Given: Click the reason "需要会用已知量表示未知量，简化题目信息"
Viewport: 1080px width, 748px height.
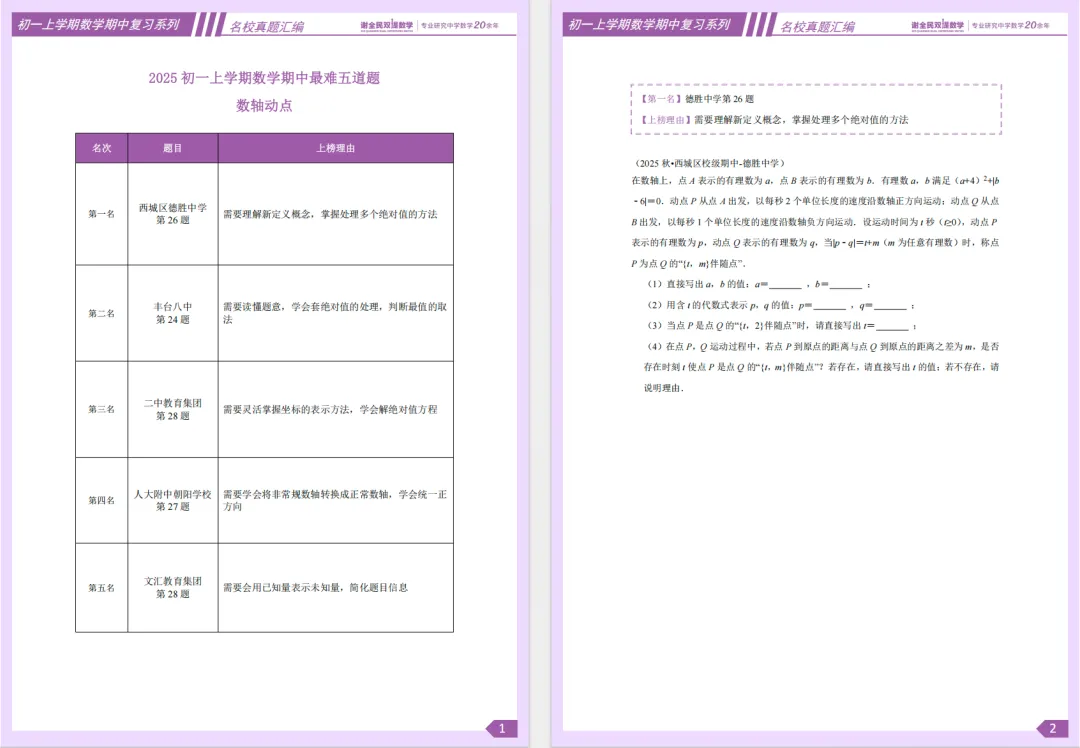Looking at the screenshot, I should [x=315, y=588].
